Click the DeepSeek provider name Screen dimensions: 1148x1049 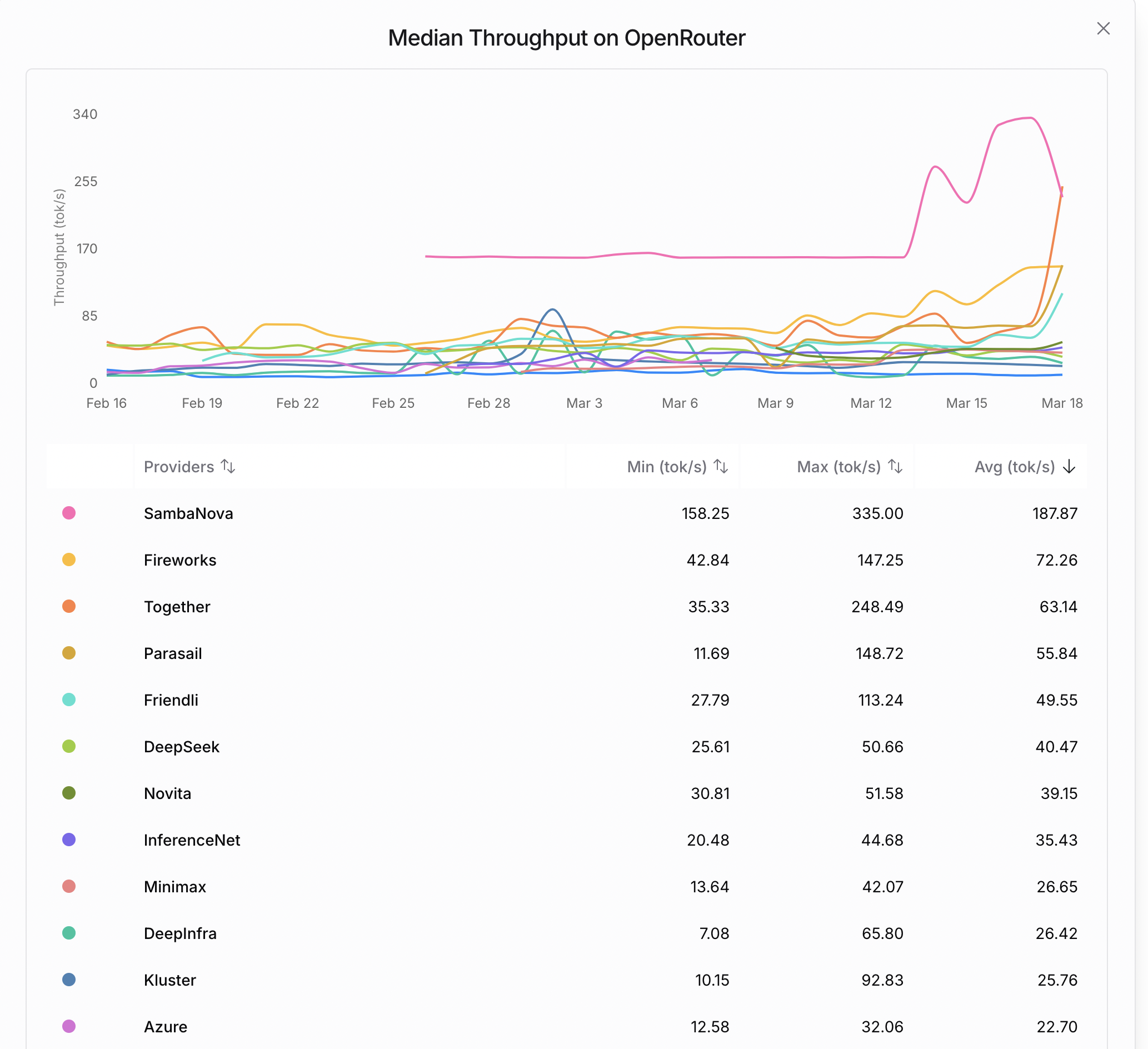pyautogui.click(x=181, y=747)
